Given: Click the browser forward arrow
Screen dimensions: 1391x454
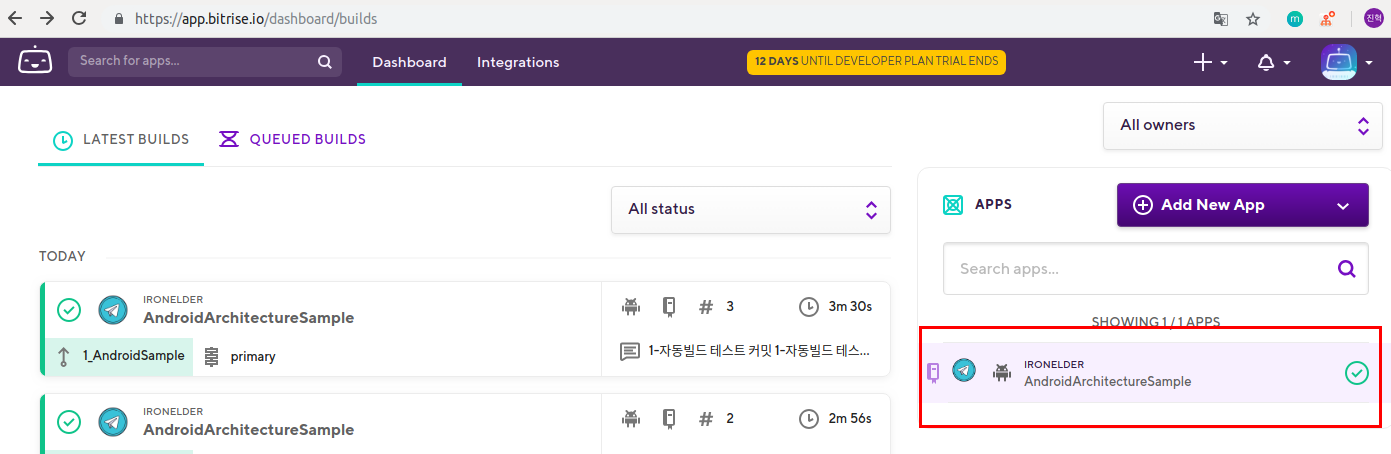Looking at the screenshot, I should coord(47,18).
